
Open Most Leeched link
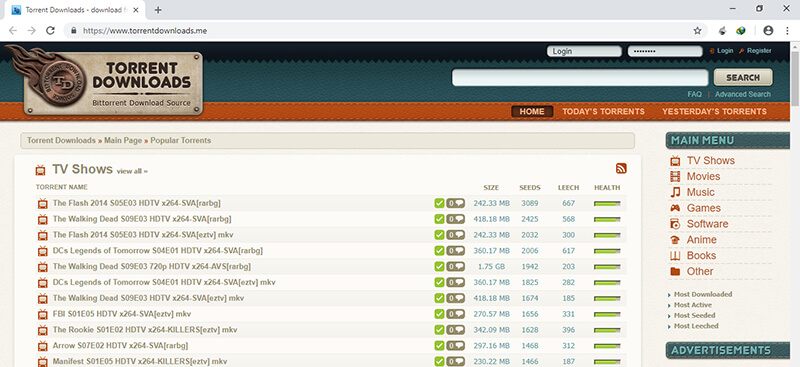click(x=696, y=326)
